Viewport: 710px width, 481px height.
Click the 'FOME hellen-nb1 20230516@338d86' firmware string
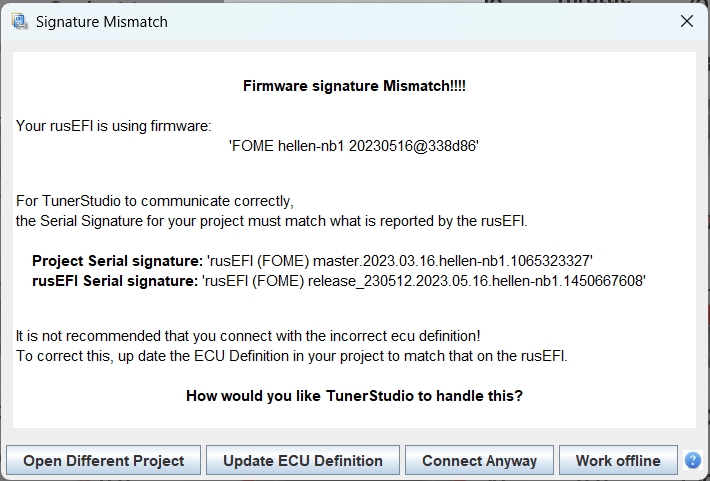click(x=354, y=146)
